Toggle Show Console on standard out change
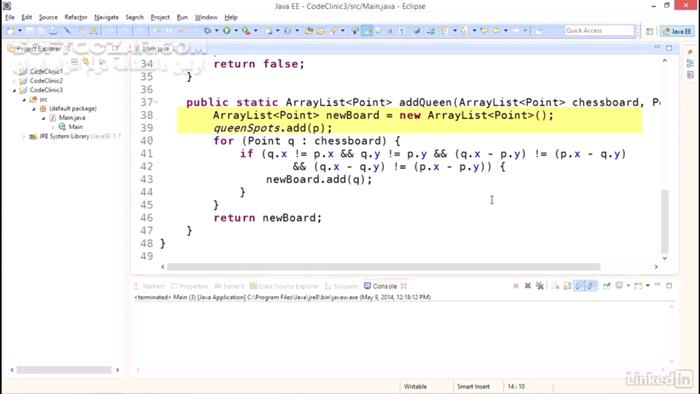Screen dimensions: 700x394 pyautogui.click(x=579, y=286)
